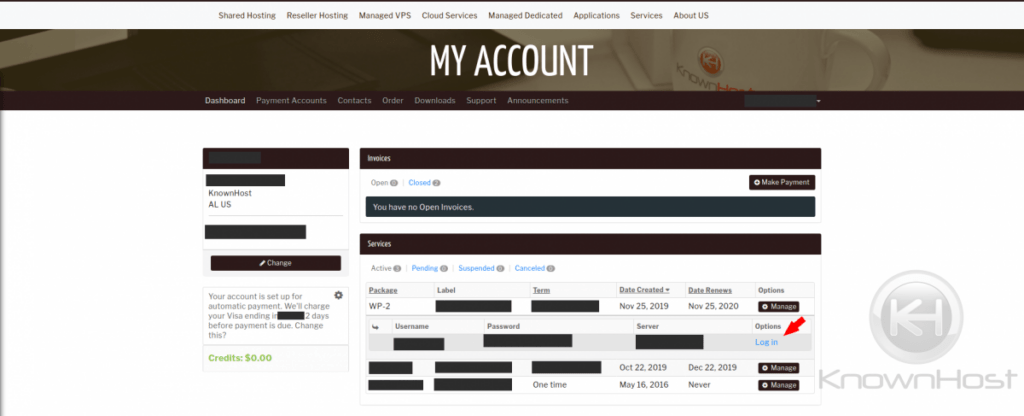This screenshot has width=1024, height=416.
Task: Open the About US menu
Action: click(691, 15)
